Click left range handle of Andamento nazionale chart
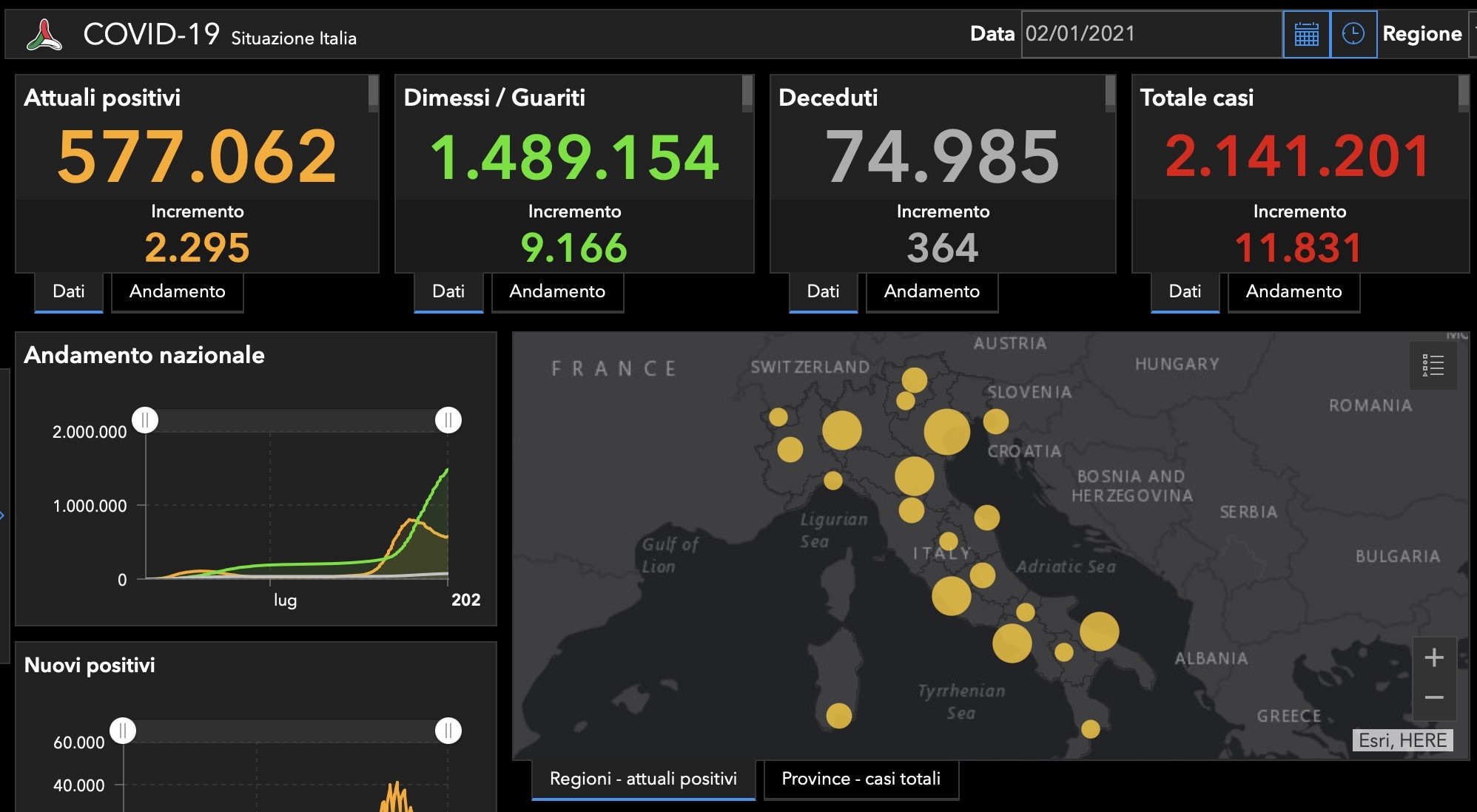Image resolution: width=1477 pixels, height=812 pixels. 145,420
